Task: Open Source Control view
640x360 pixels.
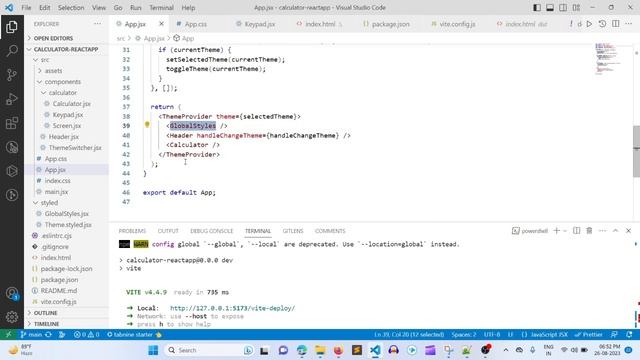Action: (x=12, y=75)
